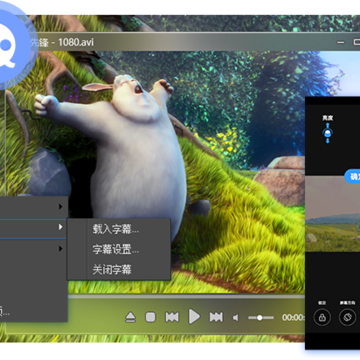Mute audio via the speaker icon
The height and width of the screenshot is (360, 360).
pyautogui.click(x=236, y=318)
